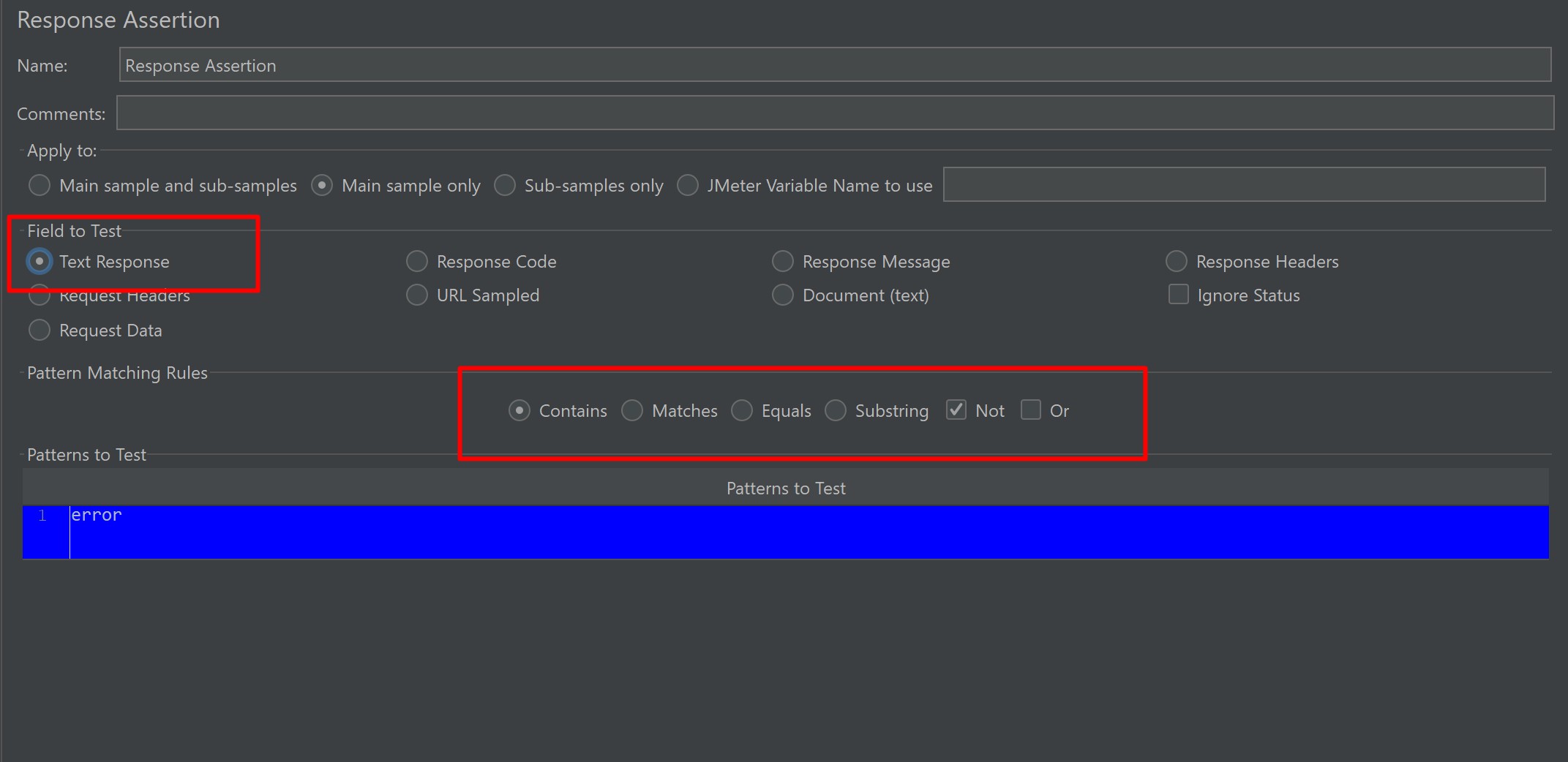
Task: Select JMeter Variable Name to use
Action: tap(688, 186)
